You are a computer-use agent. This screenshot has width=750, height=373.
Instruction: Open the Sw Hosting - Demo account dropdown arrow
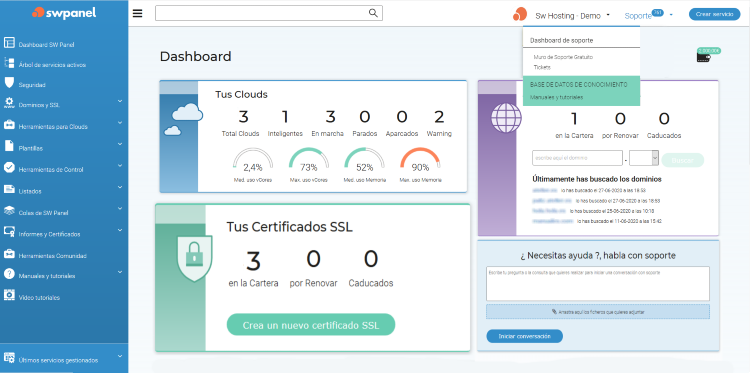pyautogui.click(x=608, y=15)
